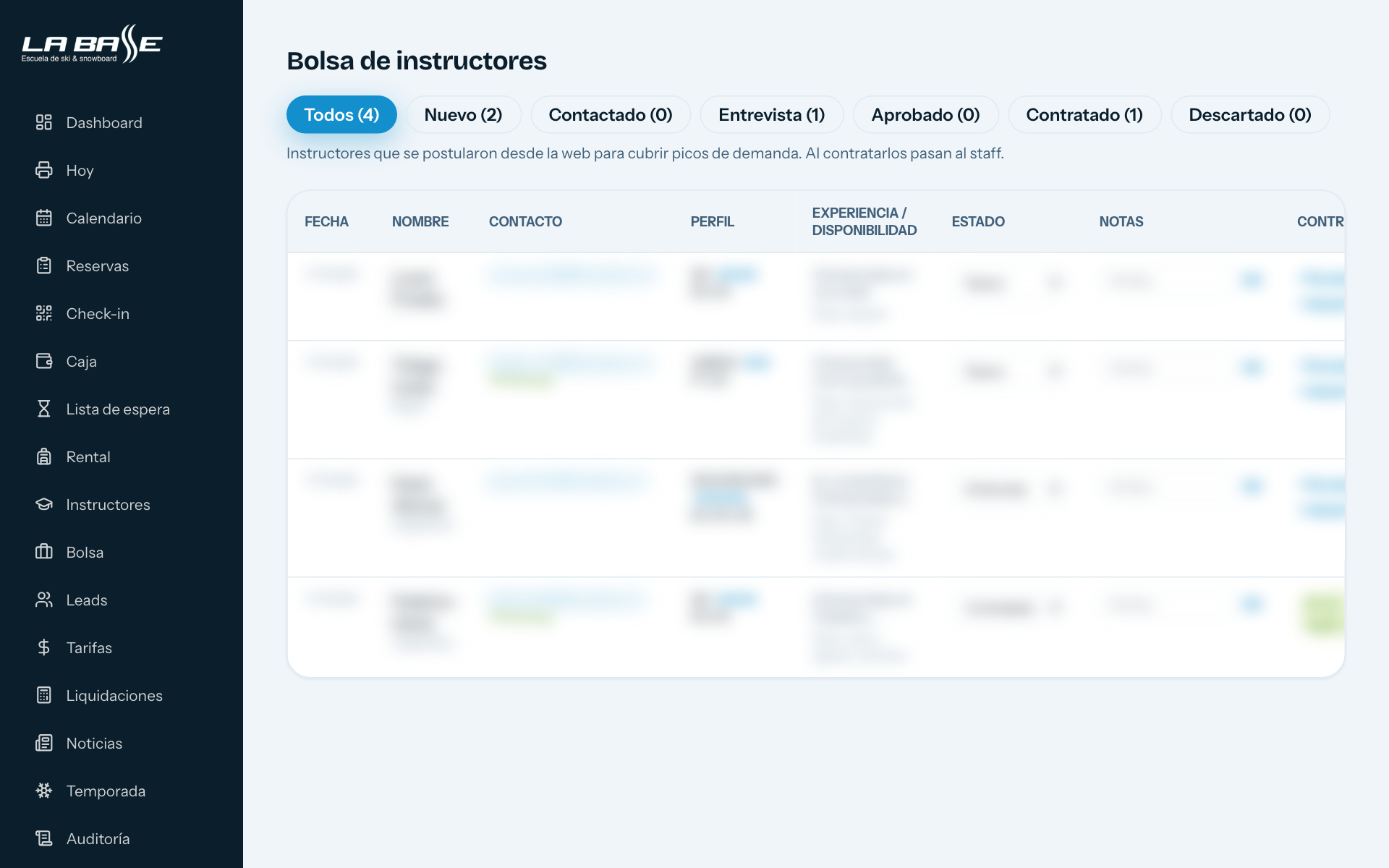Click the Rental backpack icon
Viewport: 1389px width, 868px height.
pos(44,456)
